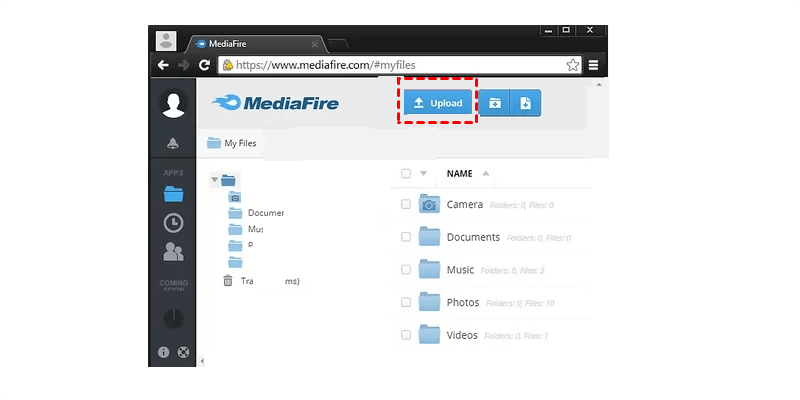Select the My Files folder app icon in sidebar
Viewport: 800px width, 400px height.
[x=173, y=194]
